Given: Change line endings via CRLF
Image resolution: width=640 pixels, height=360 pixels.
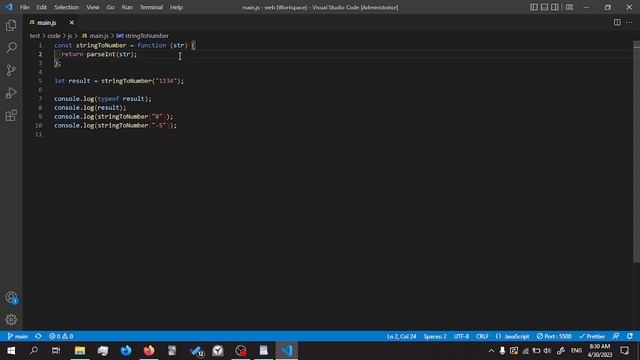Looking at the screenshot, I should pos(482,336).
